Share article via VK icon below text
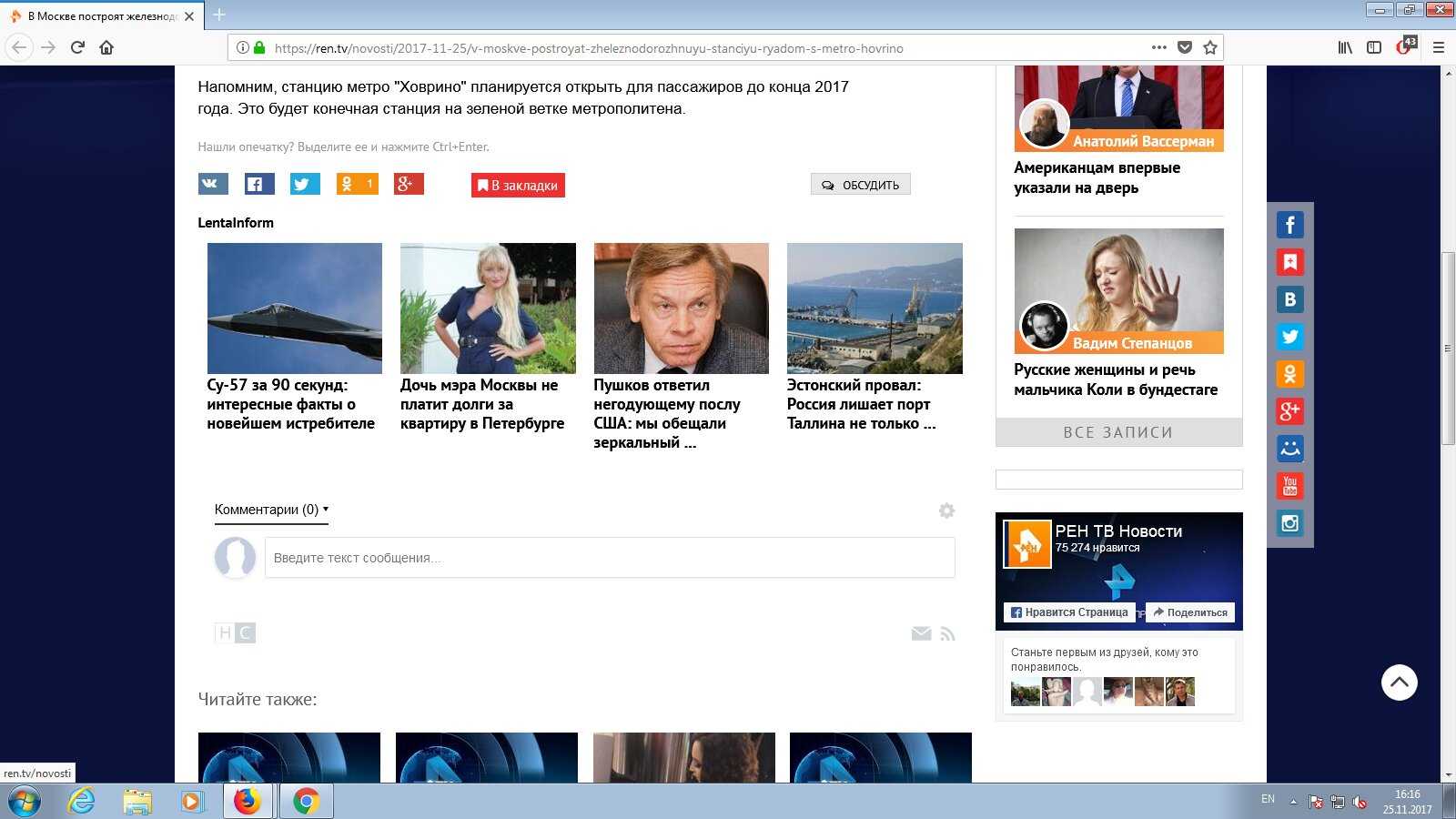 coord(213,185)
